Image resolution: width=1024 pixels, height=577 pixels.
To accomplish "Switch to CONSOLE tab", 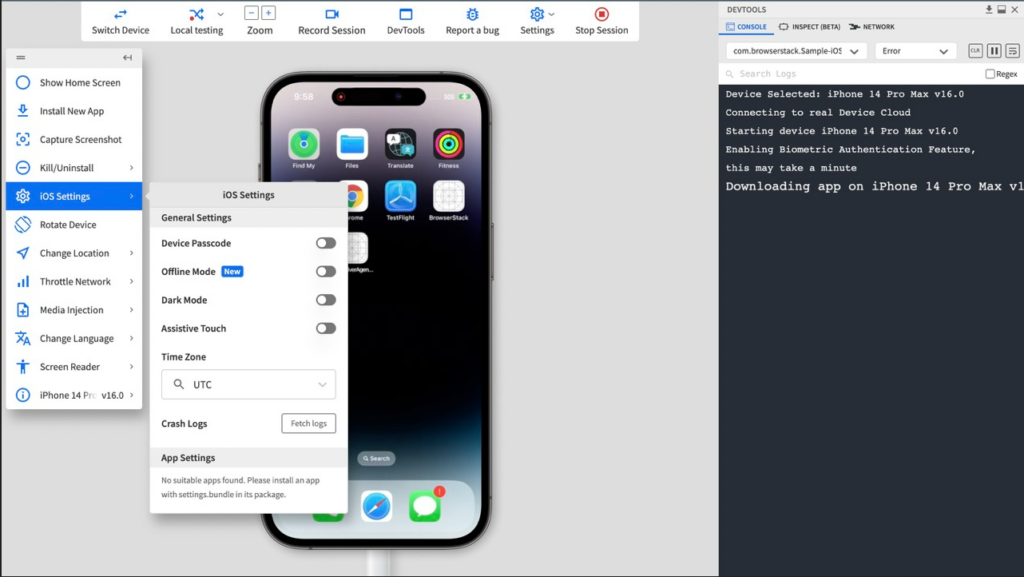I will coord(746,27).
